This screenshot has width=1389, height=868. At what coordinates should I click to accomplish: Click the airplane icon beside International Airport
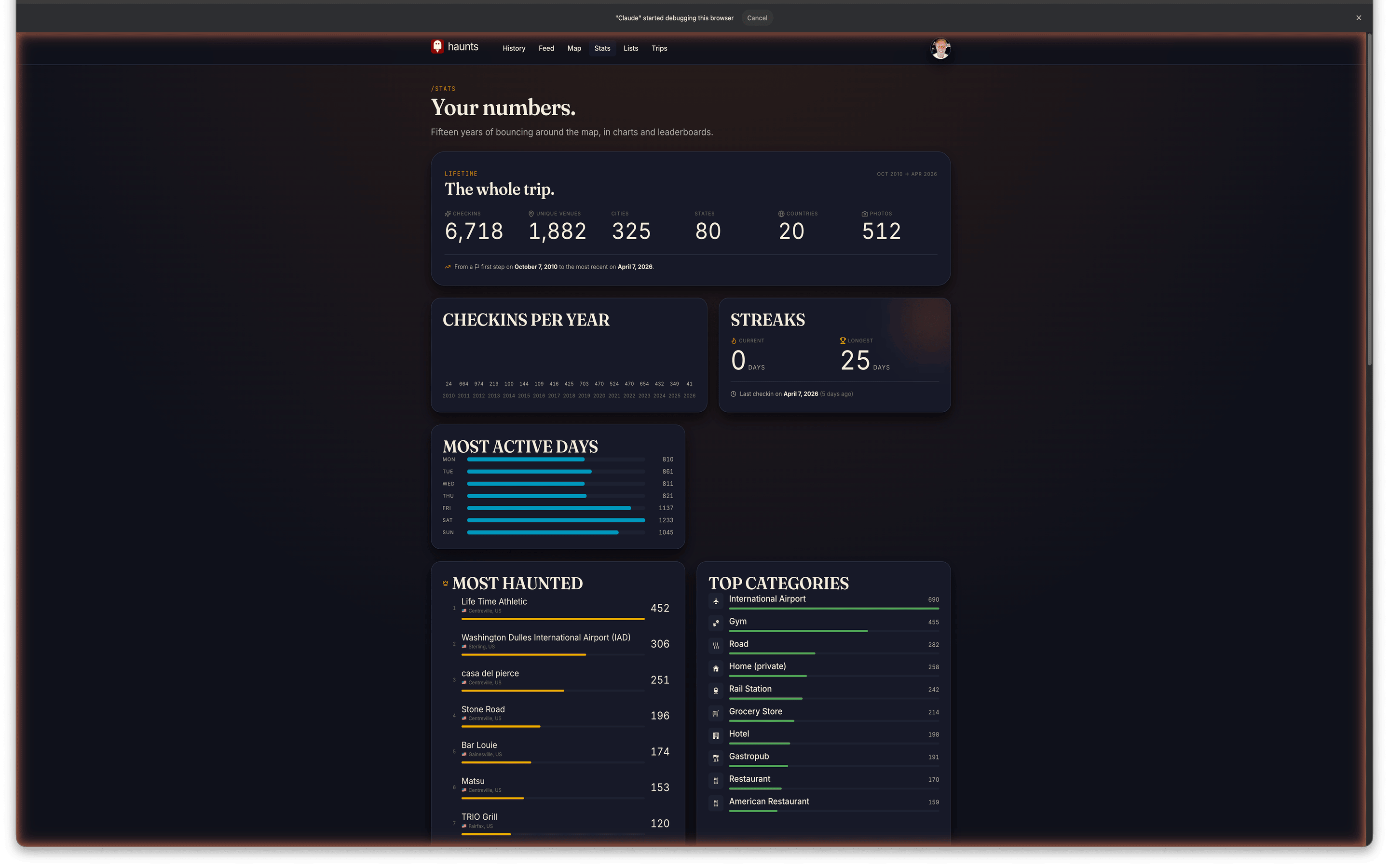716,600
